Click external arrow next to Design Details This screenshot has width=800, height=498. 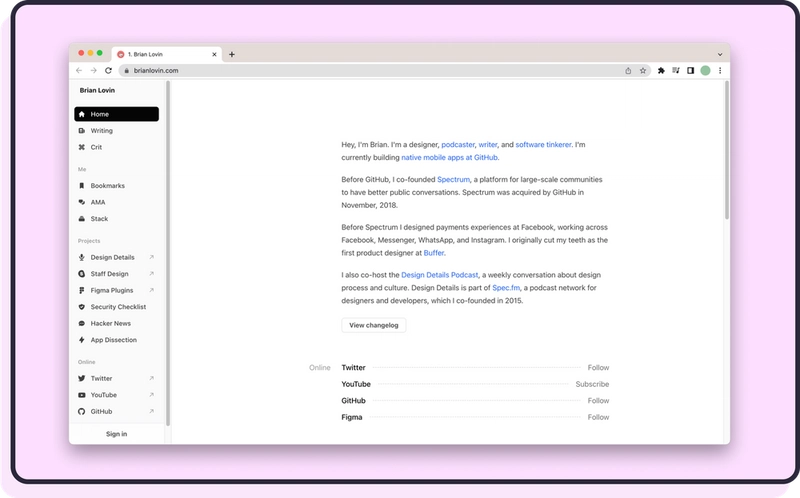pos(152,257)
